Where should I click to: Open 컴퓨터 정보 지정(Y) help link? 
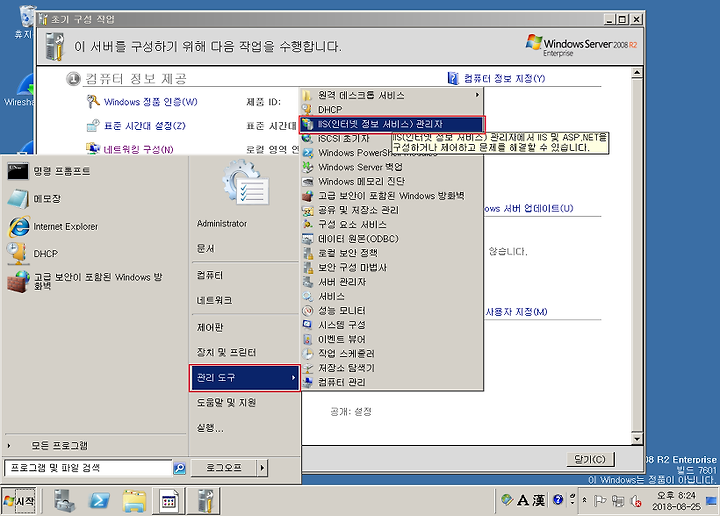point(504,79)
